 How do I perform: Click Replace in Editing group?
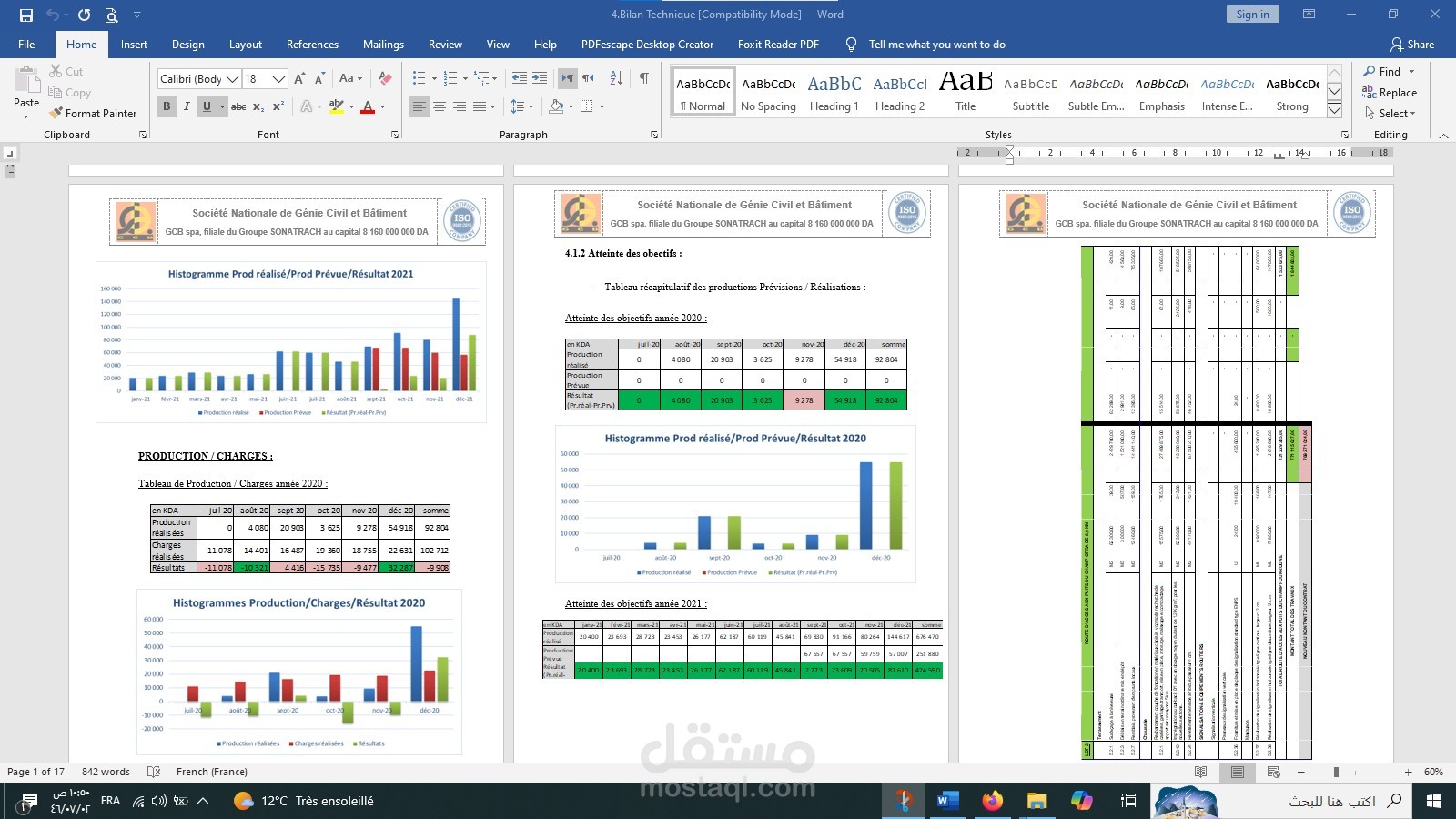(x=1390, y=93)
